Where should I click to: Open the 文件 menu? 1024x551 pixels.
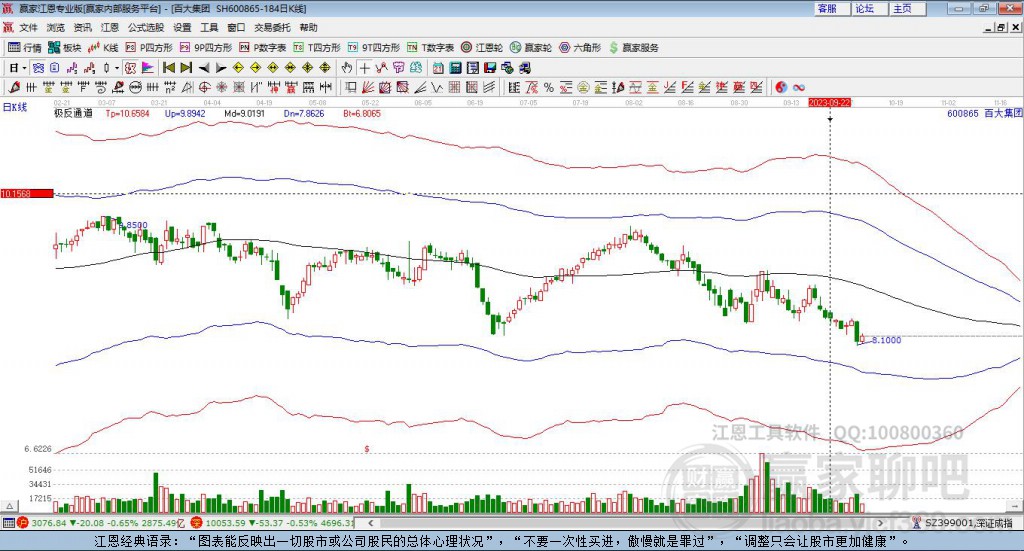(x=29, y=27)
